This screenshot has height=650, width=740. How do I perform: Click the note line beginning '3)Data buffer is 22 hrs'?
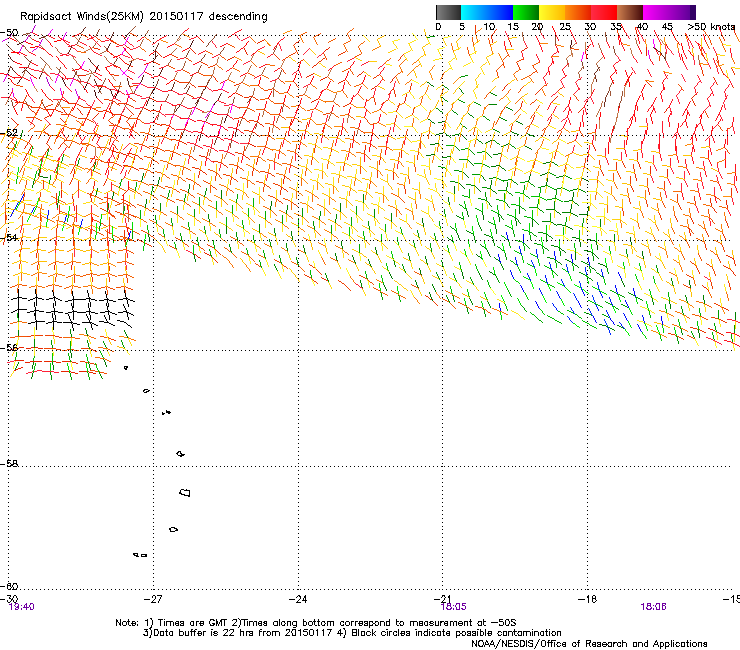(x=352, y=633)
